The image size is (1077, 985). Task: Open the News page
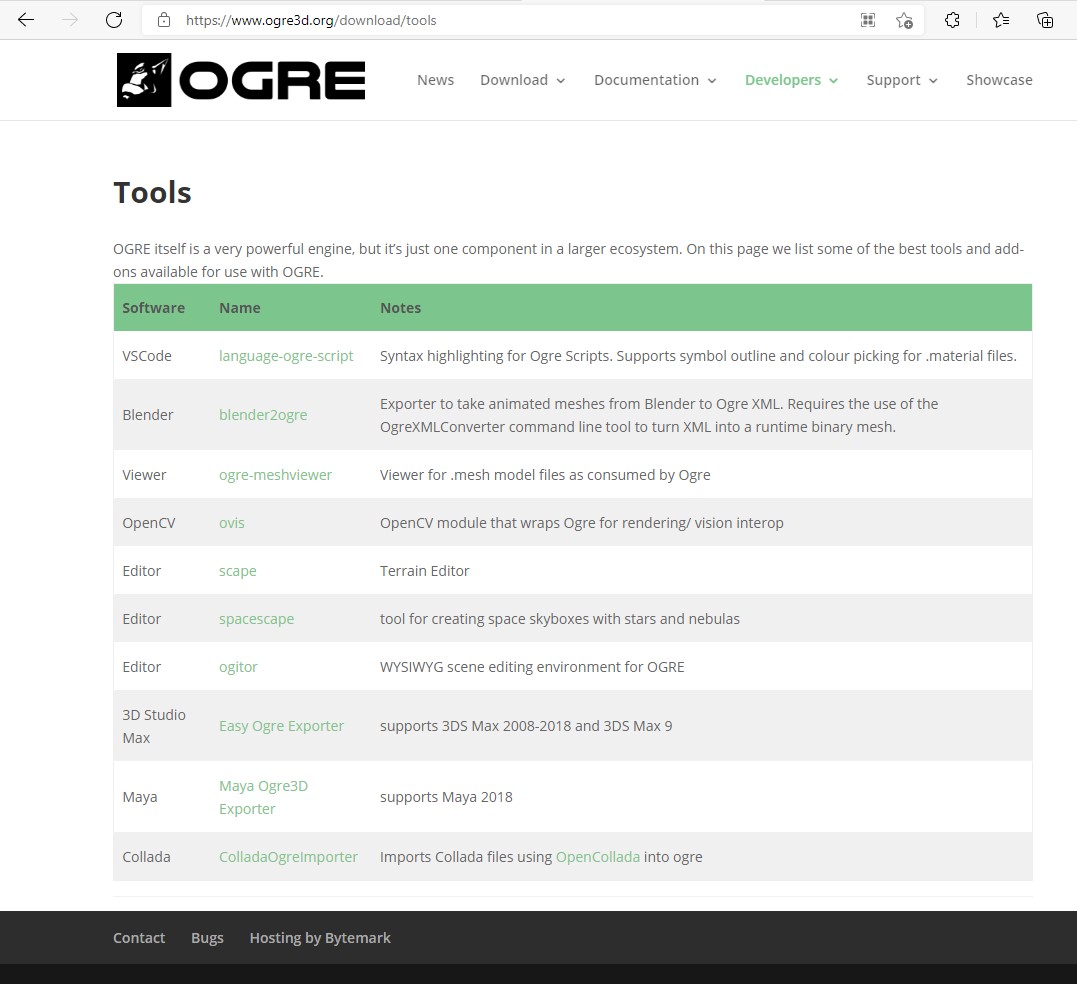(x=435, y=80)
